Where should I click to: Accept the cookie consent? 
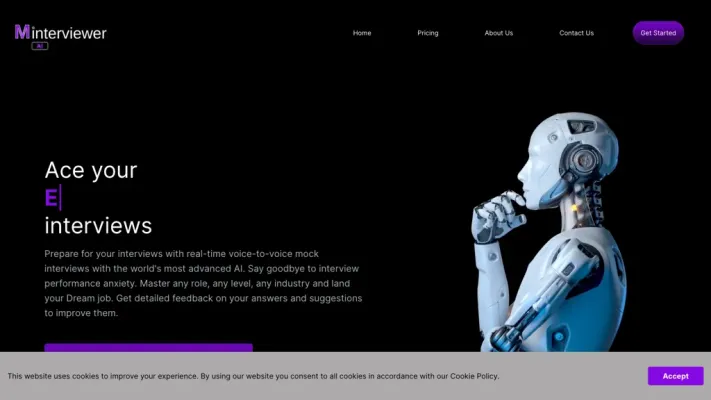coord(675,376)
